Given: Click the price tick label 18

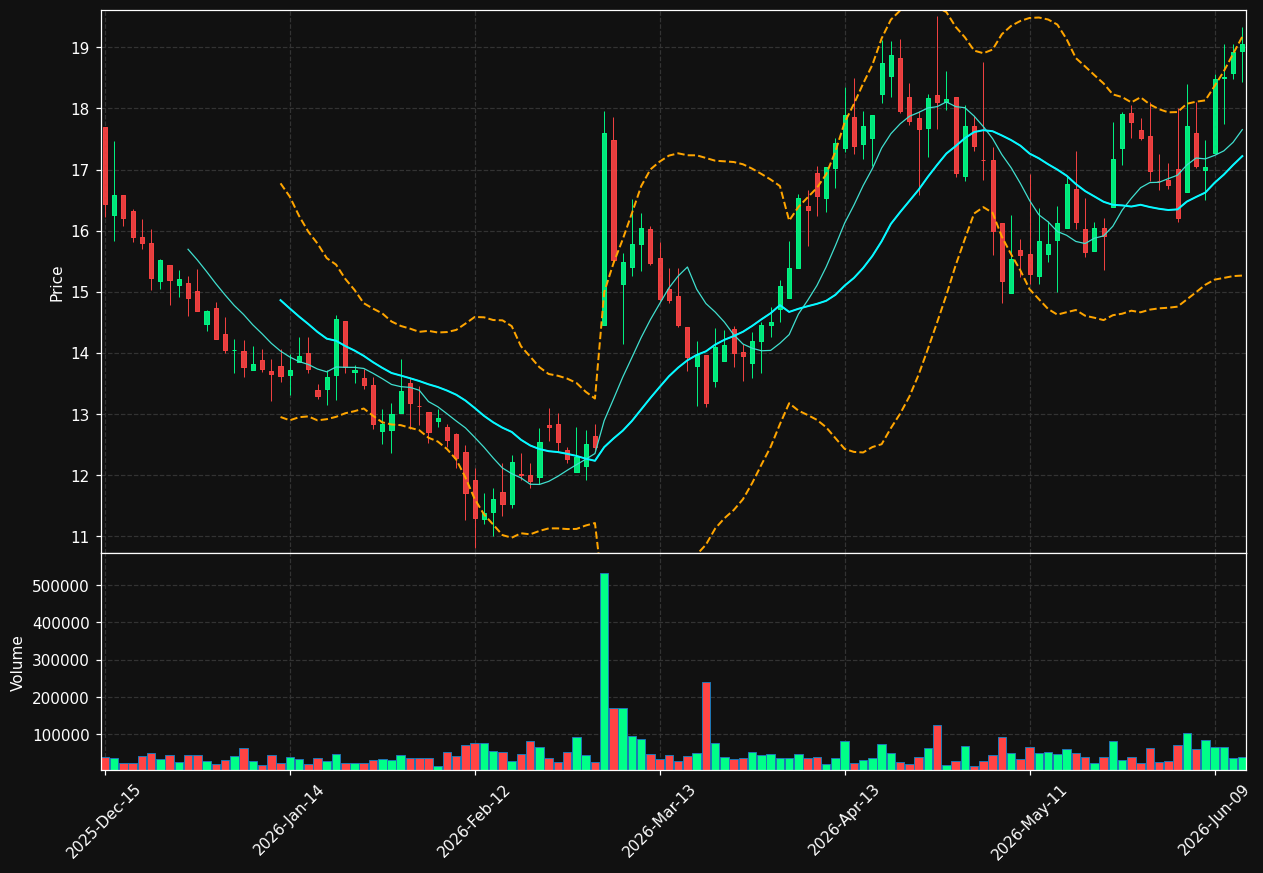Looking at the screenshot, I should pyautogui.click(x=79, y=109).
